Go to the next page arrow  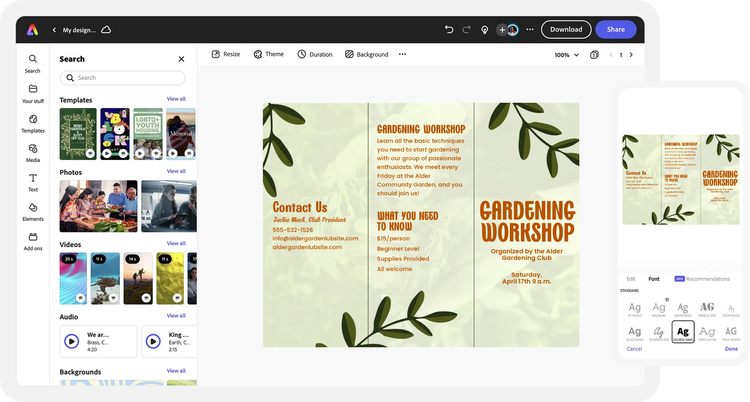tap(632, 55)
